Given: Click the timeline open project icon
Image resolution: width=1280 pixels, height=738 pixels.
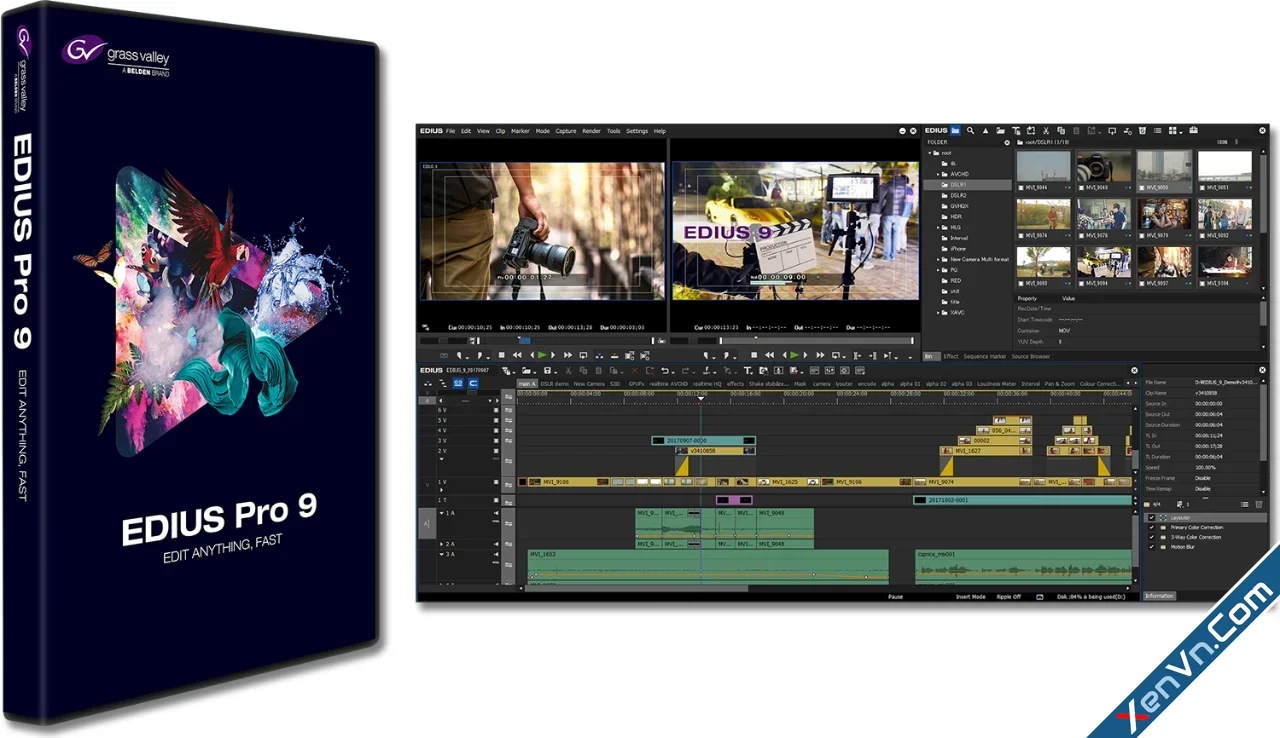Looking at the screenshot, I should (527, 371).
